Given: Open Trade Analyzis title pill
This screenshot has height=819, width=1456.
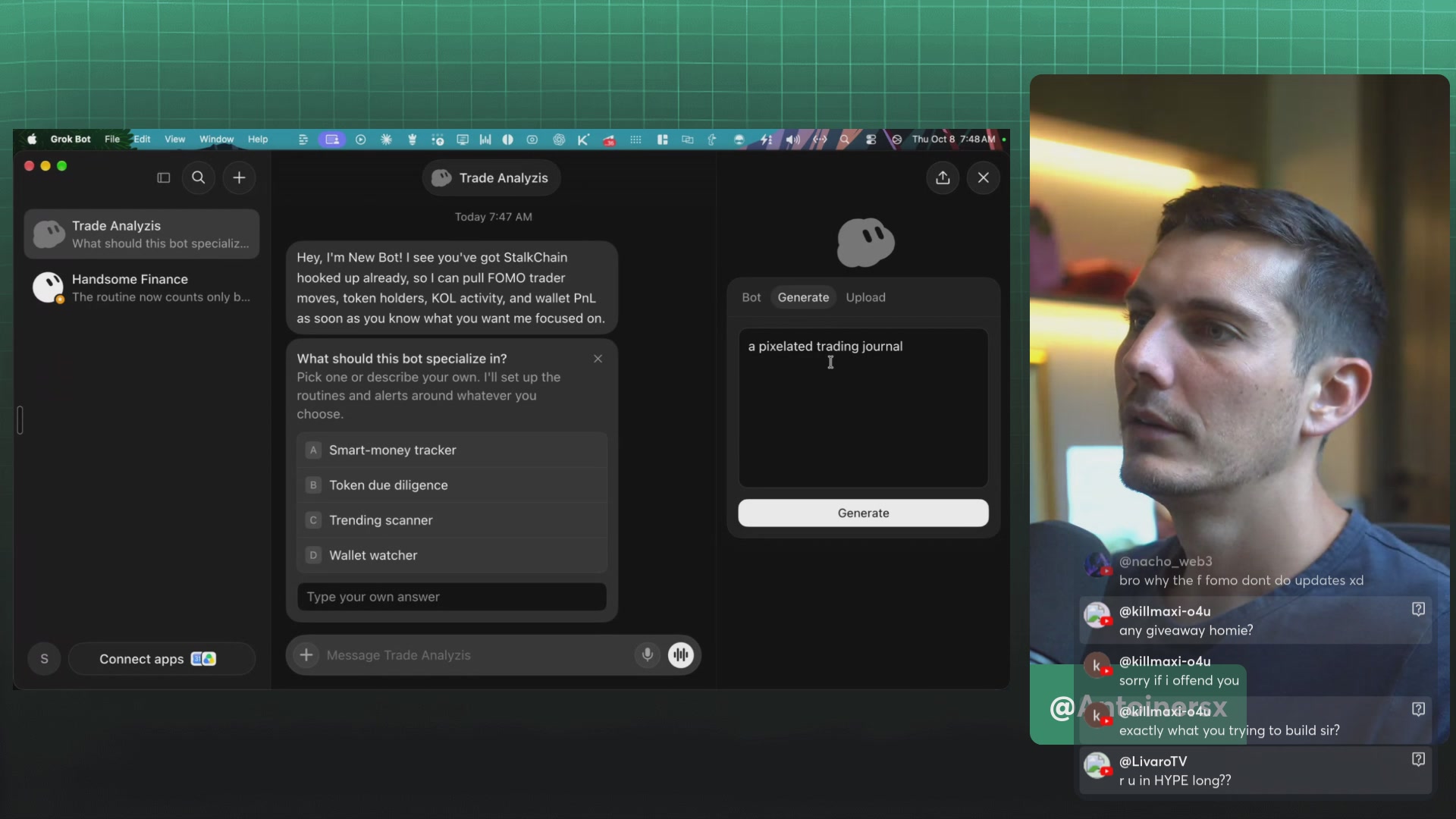Looking at the screenshot, I should point(491,177).
